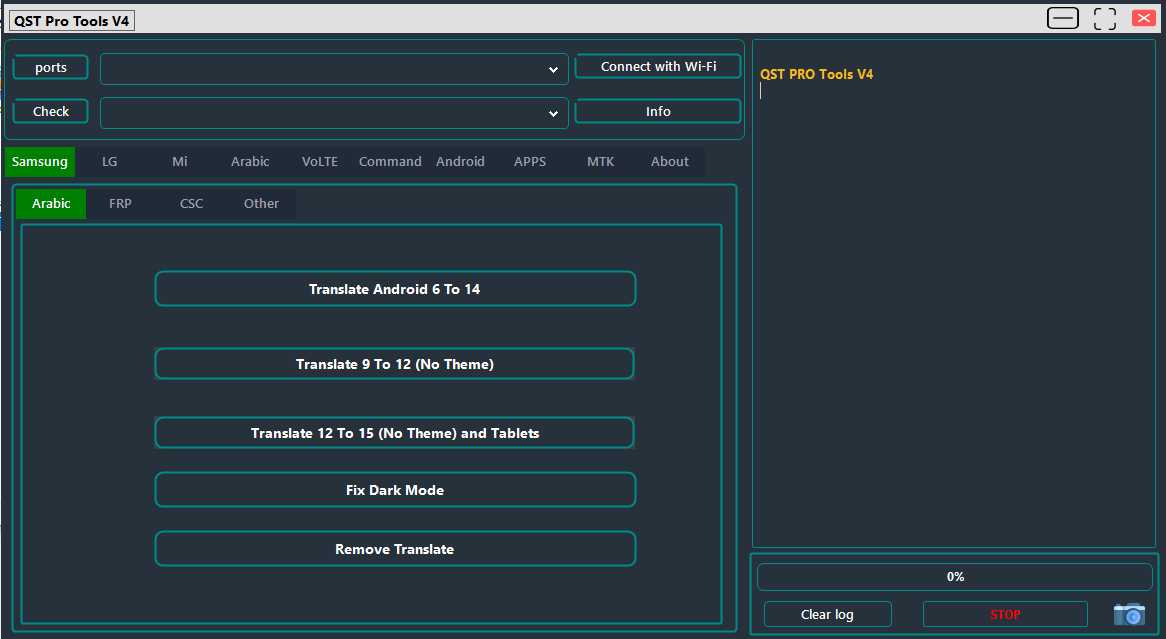Switch to the CSC sub-tab
Screen dimensions: 1166x639
point(191,203)
